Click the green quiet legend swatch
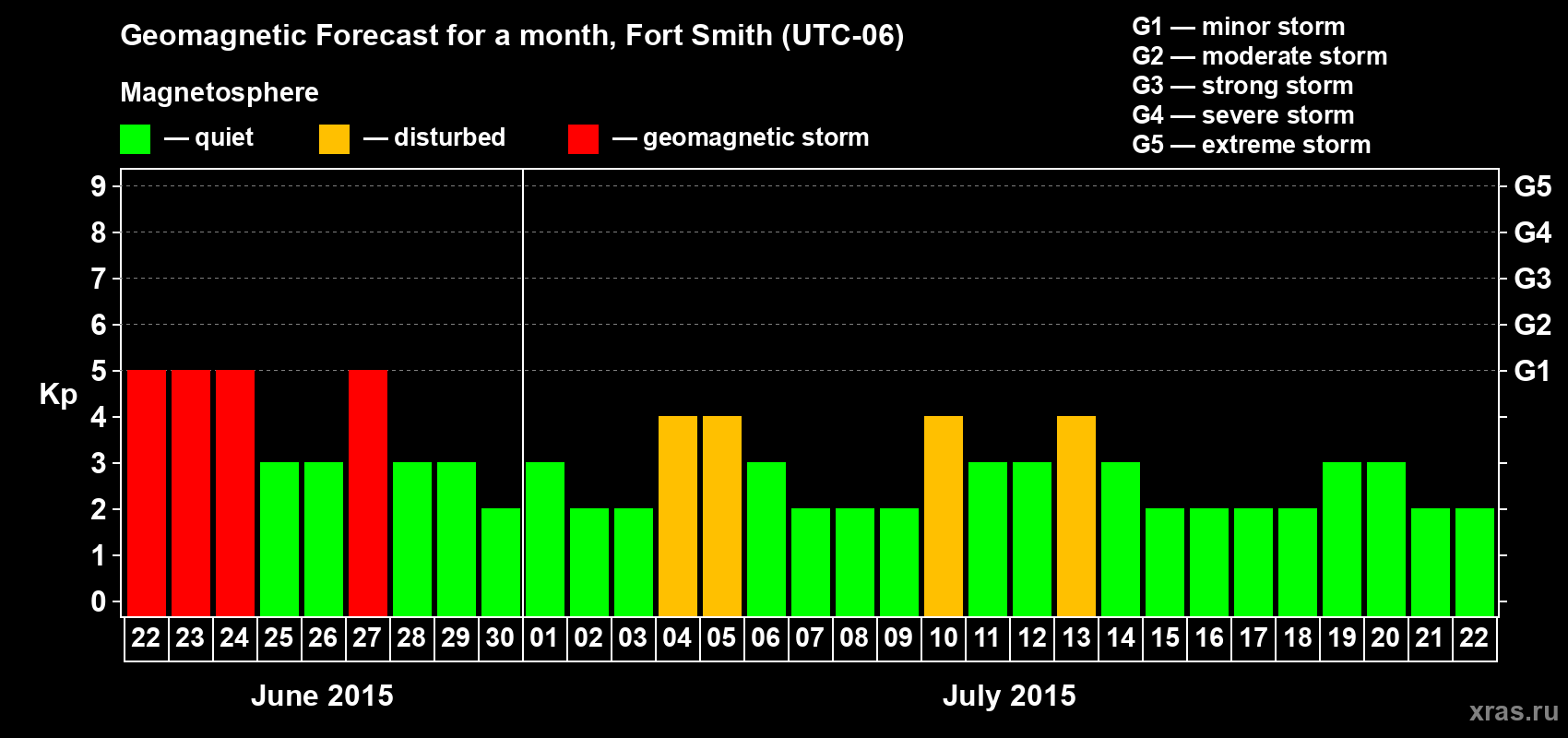This screenshot has height=738, width=1568. [135, 139]
